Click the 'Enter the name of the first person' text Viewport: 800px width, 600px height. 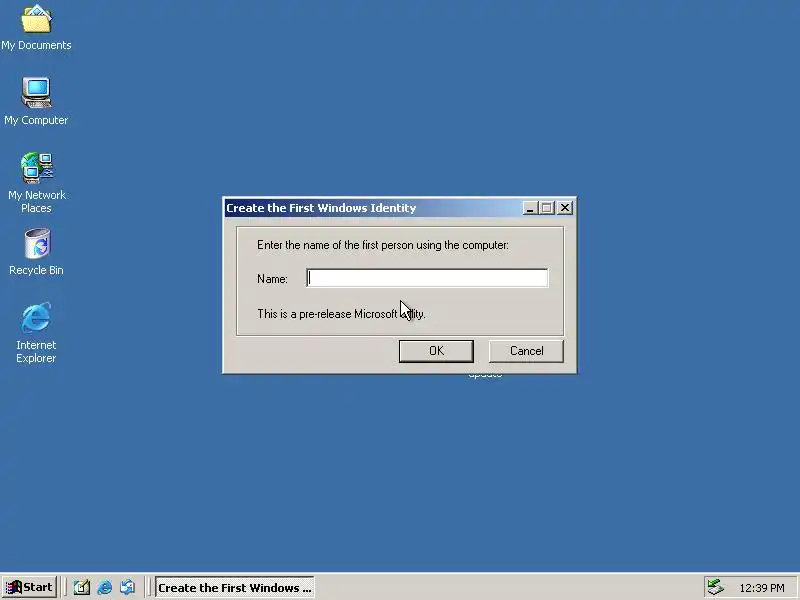point(383,245)
